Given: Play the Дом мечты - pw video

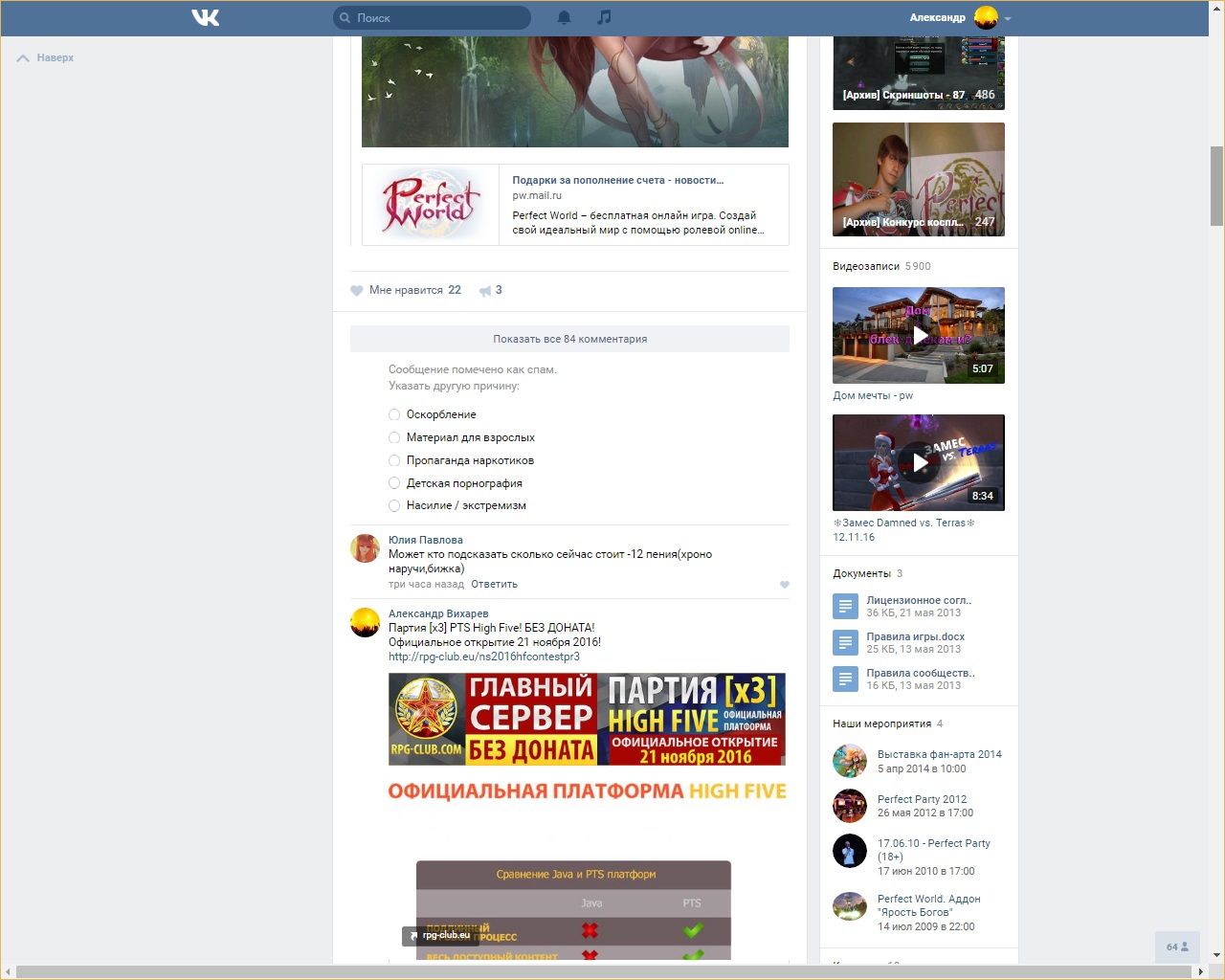Looking at the screenshot, I should [918, 335].
